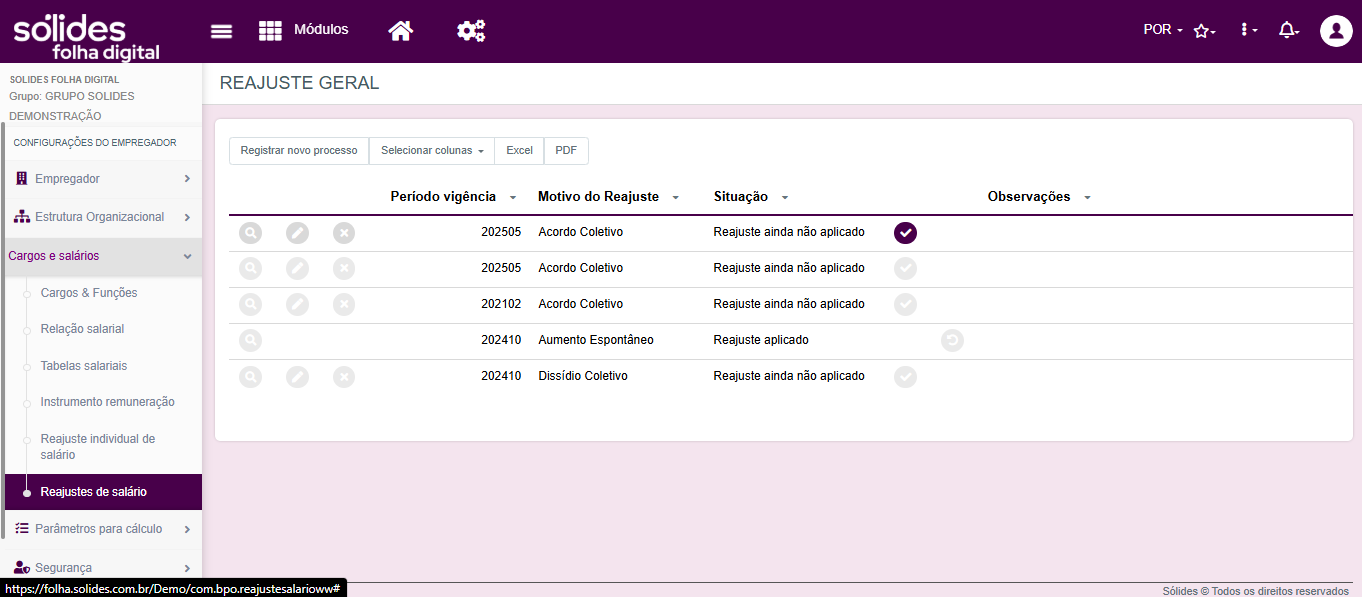Click the pencil icon on the first 202505 row
This screenshot has height=597, width=1362.
click(x=297, y=233)
